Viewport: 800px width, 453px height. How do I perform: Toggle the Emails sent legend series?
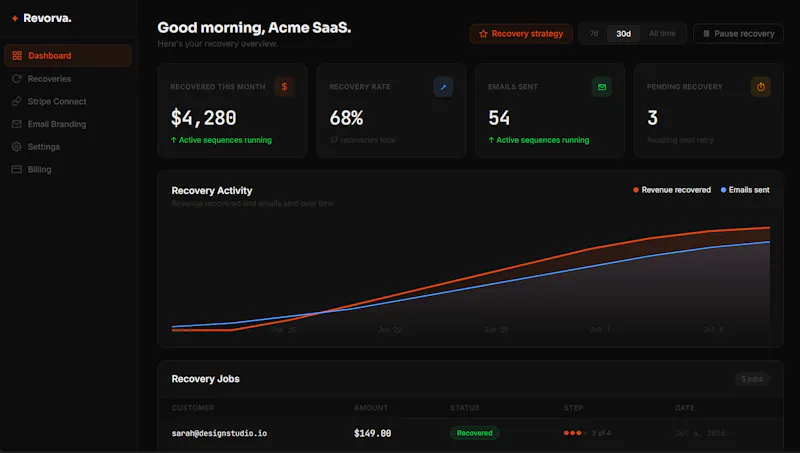[745, 190]
